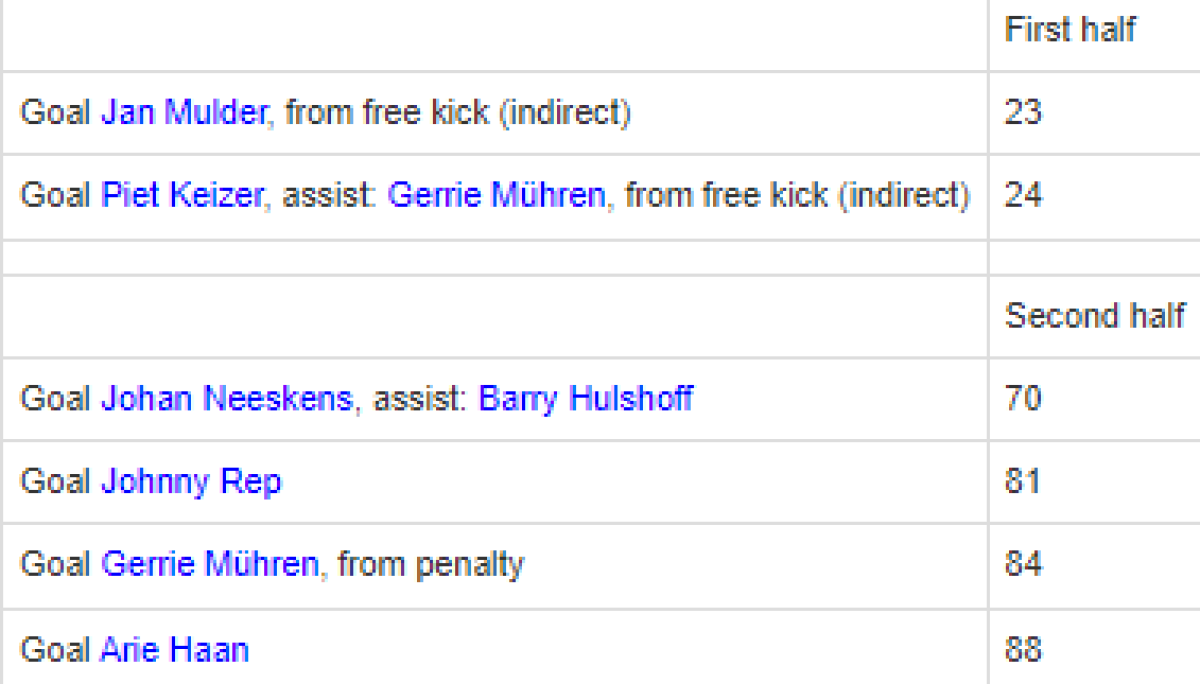The image size is (1200, 684).
Task: Click the 'First half' header cell
Action: 1070,30
